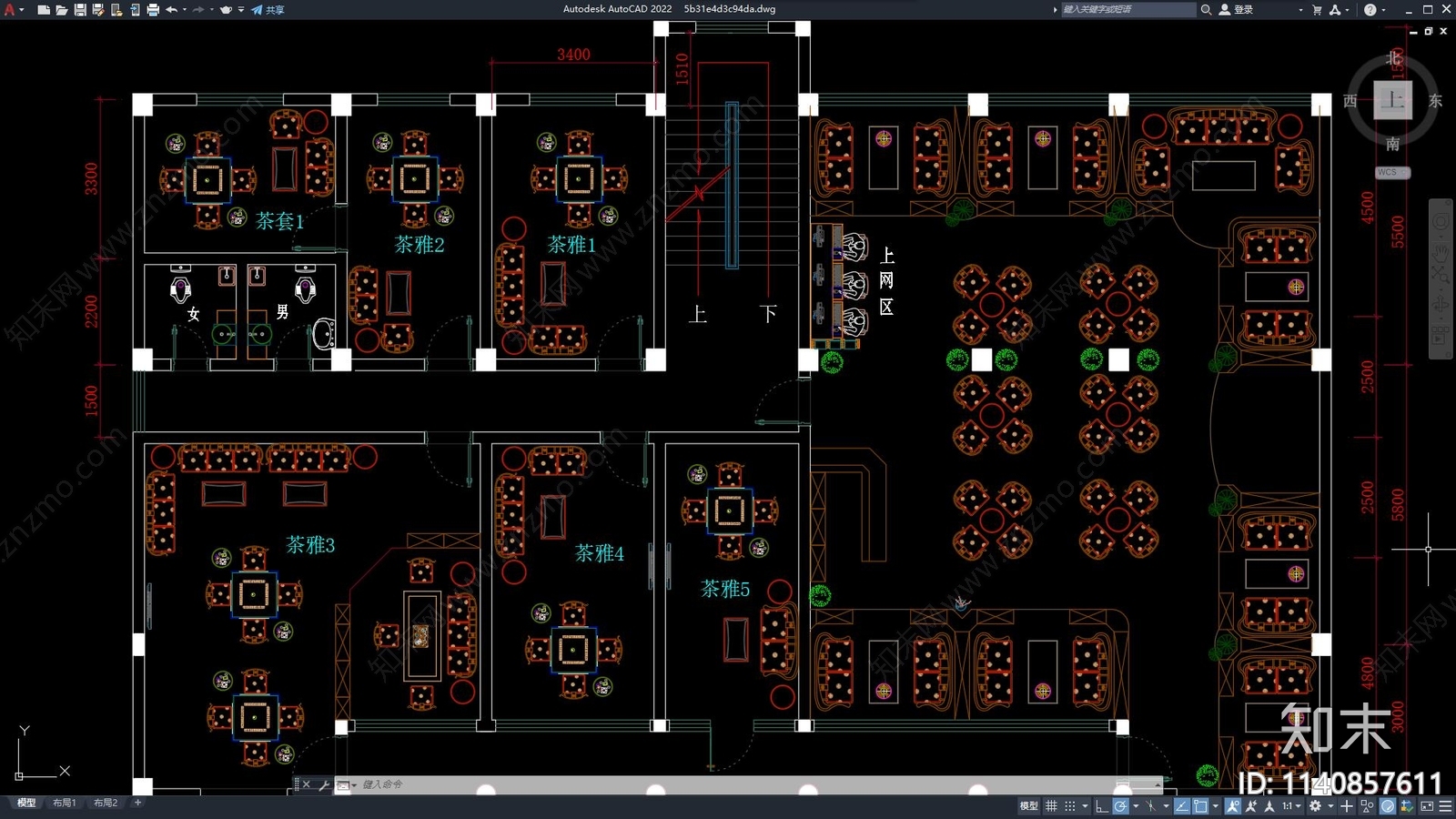
Task: Open command line customize wrench icon
Action: click(323, 784)
